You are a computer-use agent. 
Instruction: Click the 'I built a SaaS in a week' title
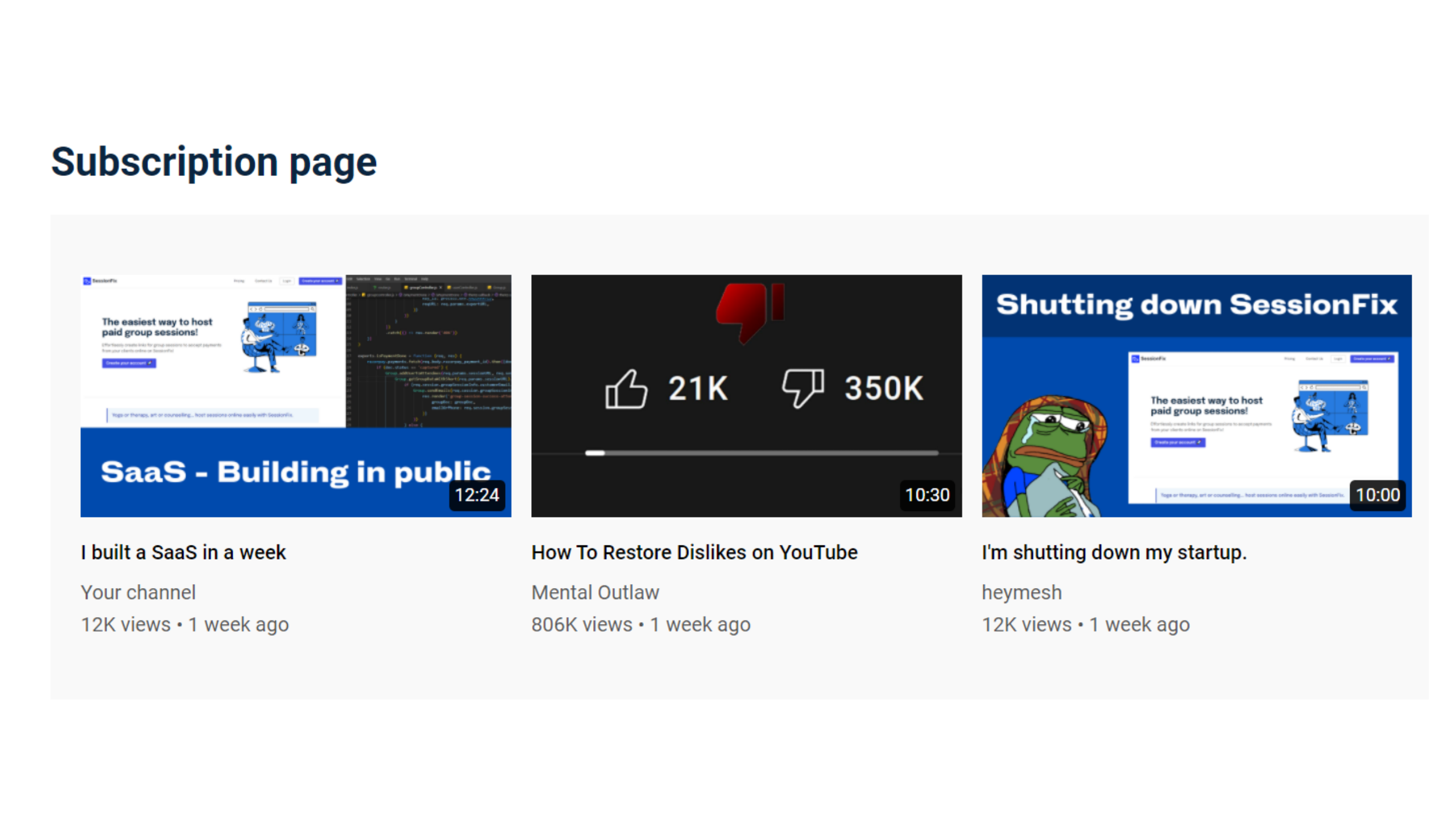183,552
